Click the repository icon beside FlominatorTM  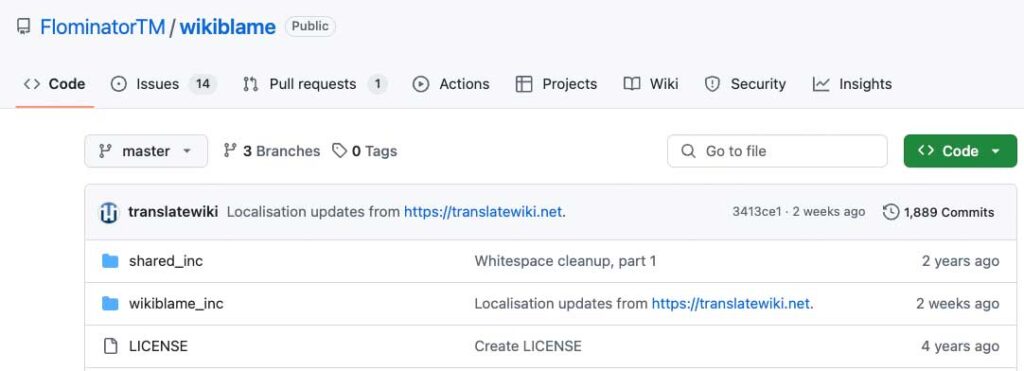[24, 27]
